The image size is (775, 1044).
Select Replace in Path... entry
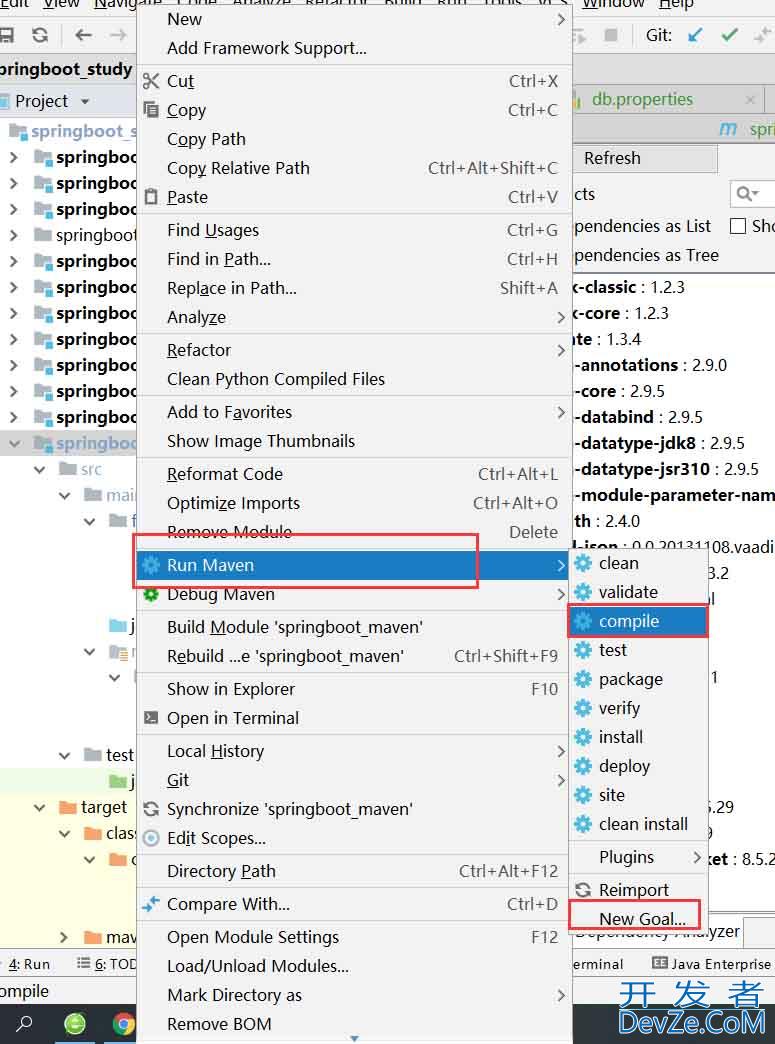[x=354, y=288]
